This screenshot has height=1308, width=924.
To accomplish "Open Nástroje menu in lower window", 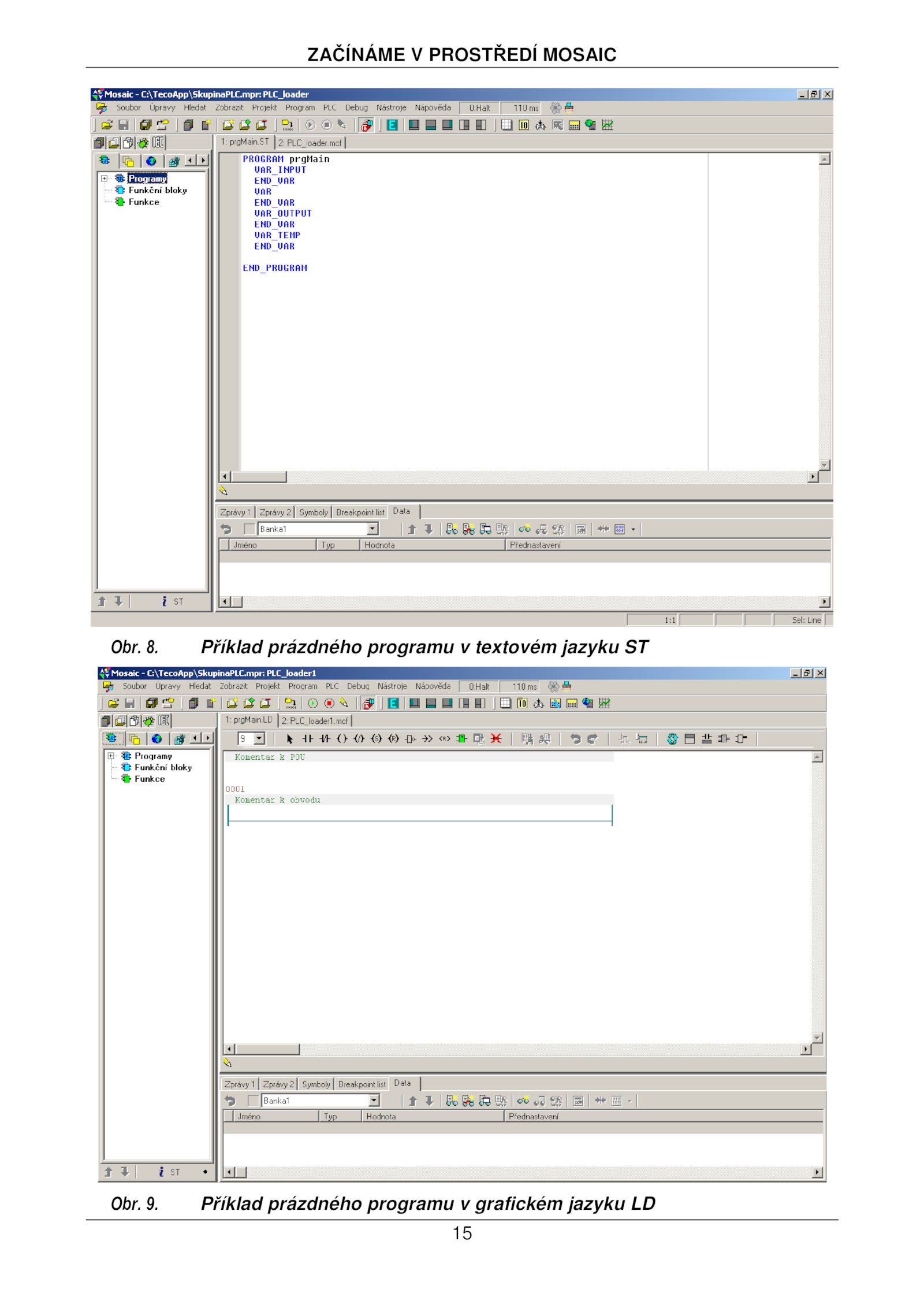I will click(x=392, y=686).
